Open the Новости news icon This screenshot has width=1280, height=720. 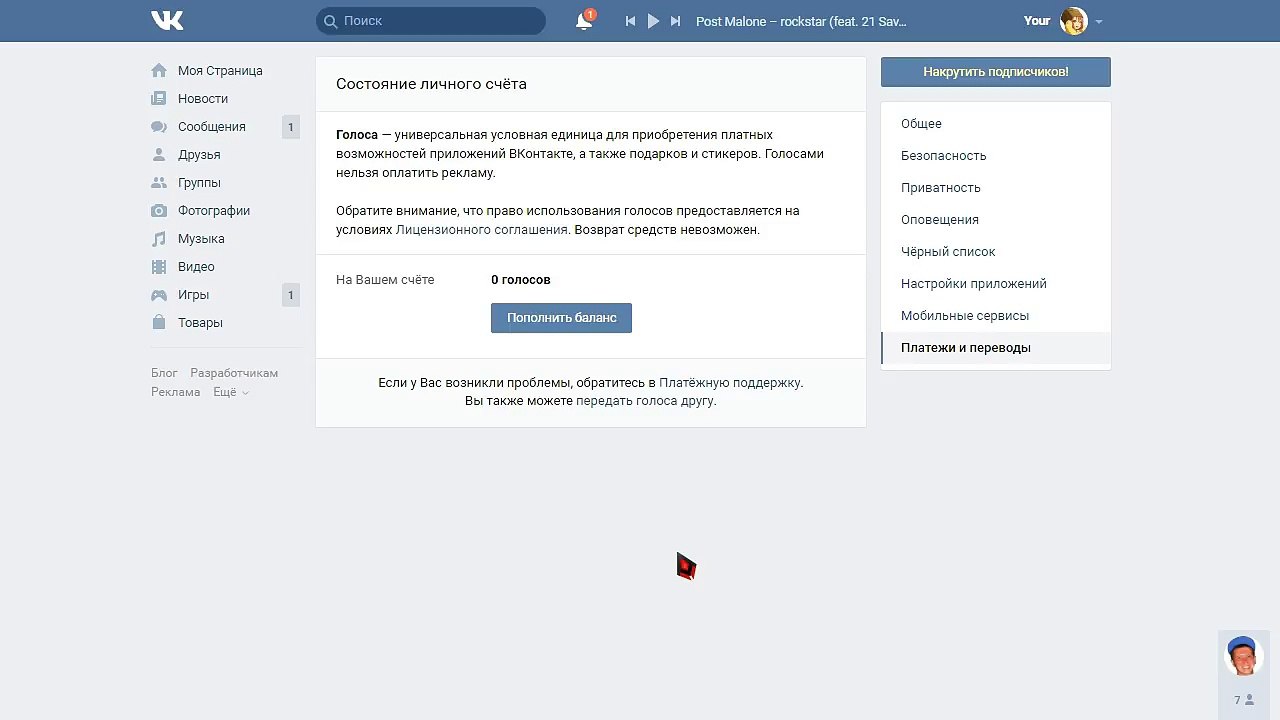click(159, 99)
